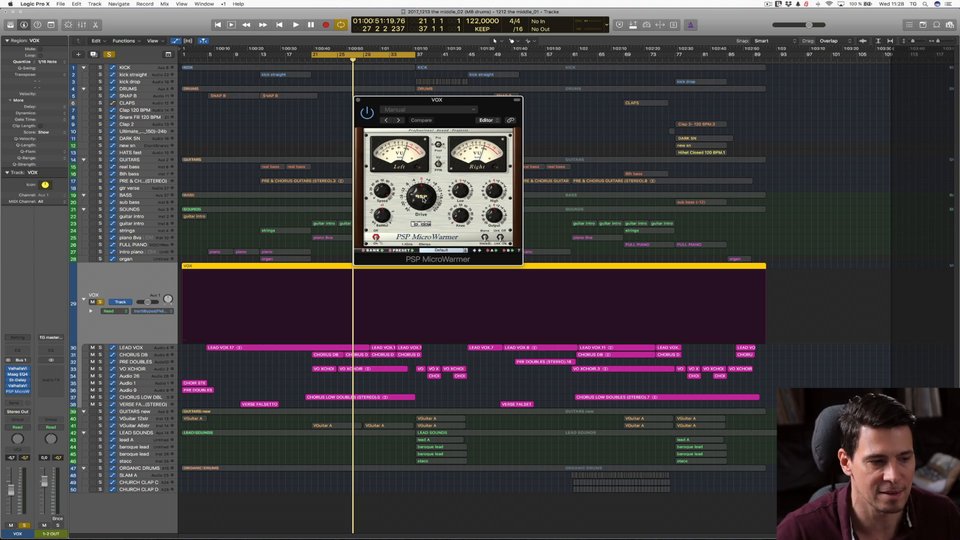Select the LEAD VOX track header
This screenshot has height=540, width=960.
click(x=130, y=348)
